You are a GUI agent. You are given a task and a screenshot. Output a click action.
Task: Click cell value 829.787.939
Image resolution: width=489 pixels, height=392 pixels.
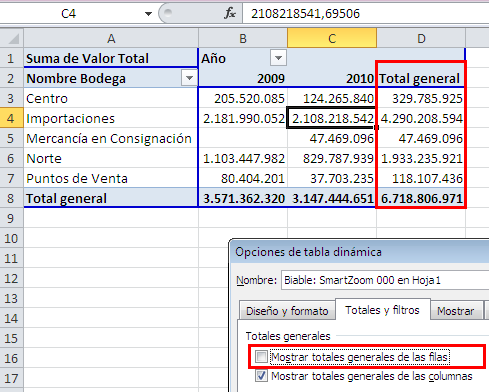[332, 158]
